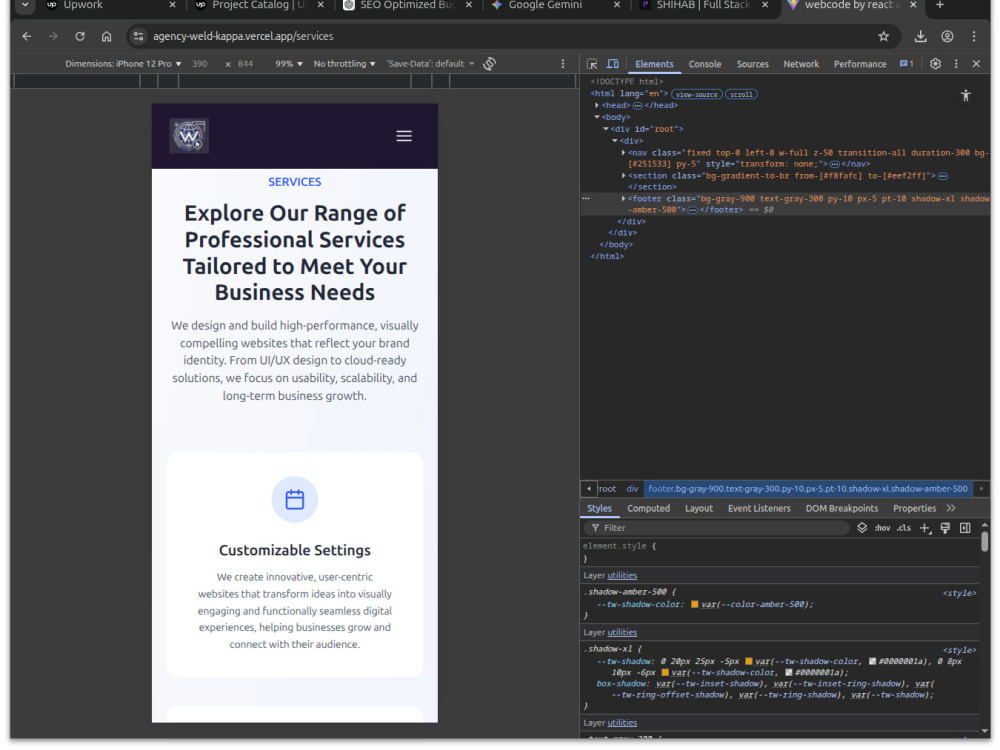Open tab search dropdown arrow
The height and width of the screenshot is (750, 1000).
[x=25, y=5]
